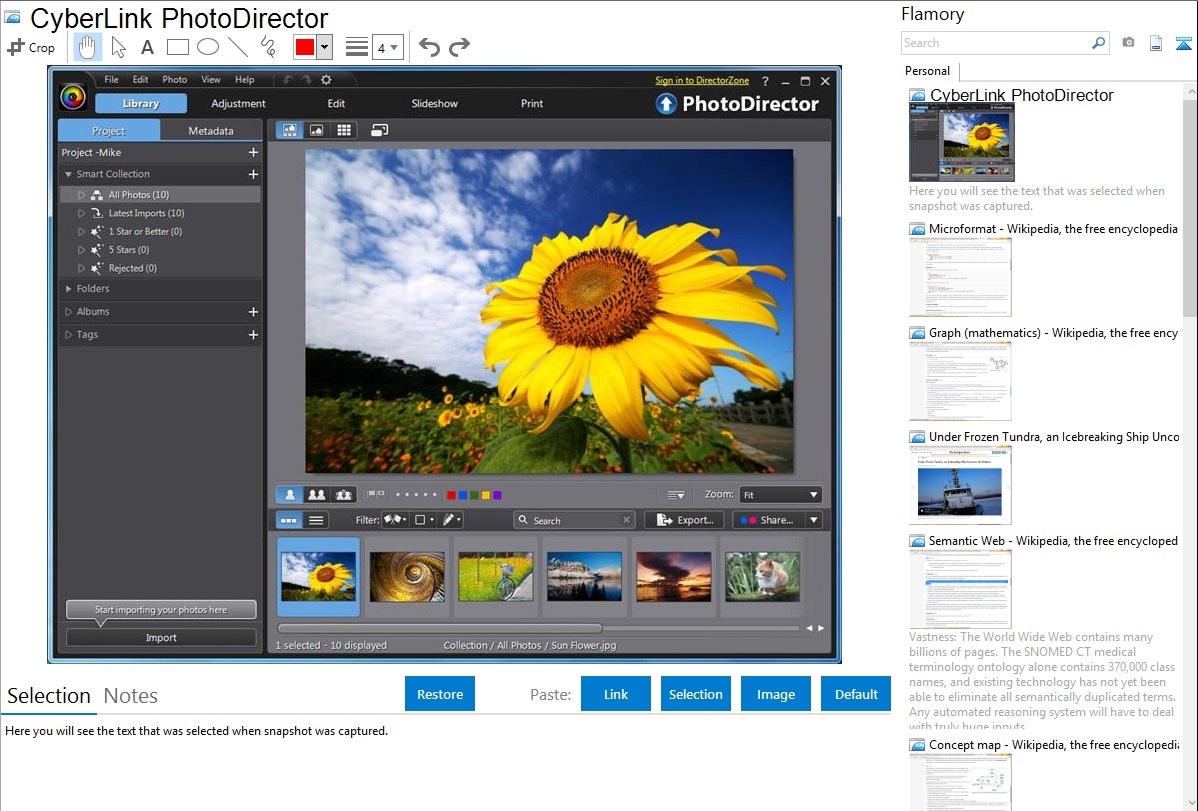This screenshot has height=811, width=1198.
Task: Select the arrow pointer tool
Action: (x=118, y=47)
